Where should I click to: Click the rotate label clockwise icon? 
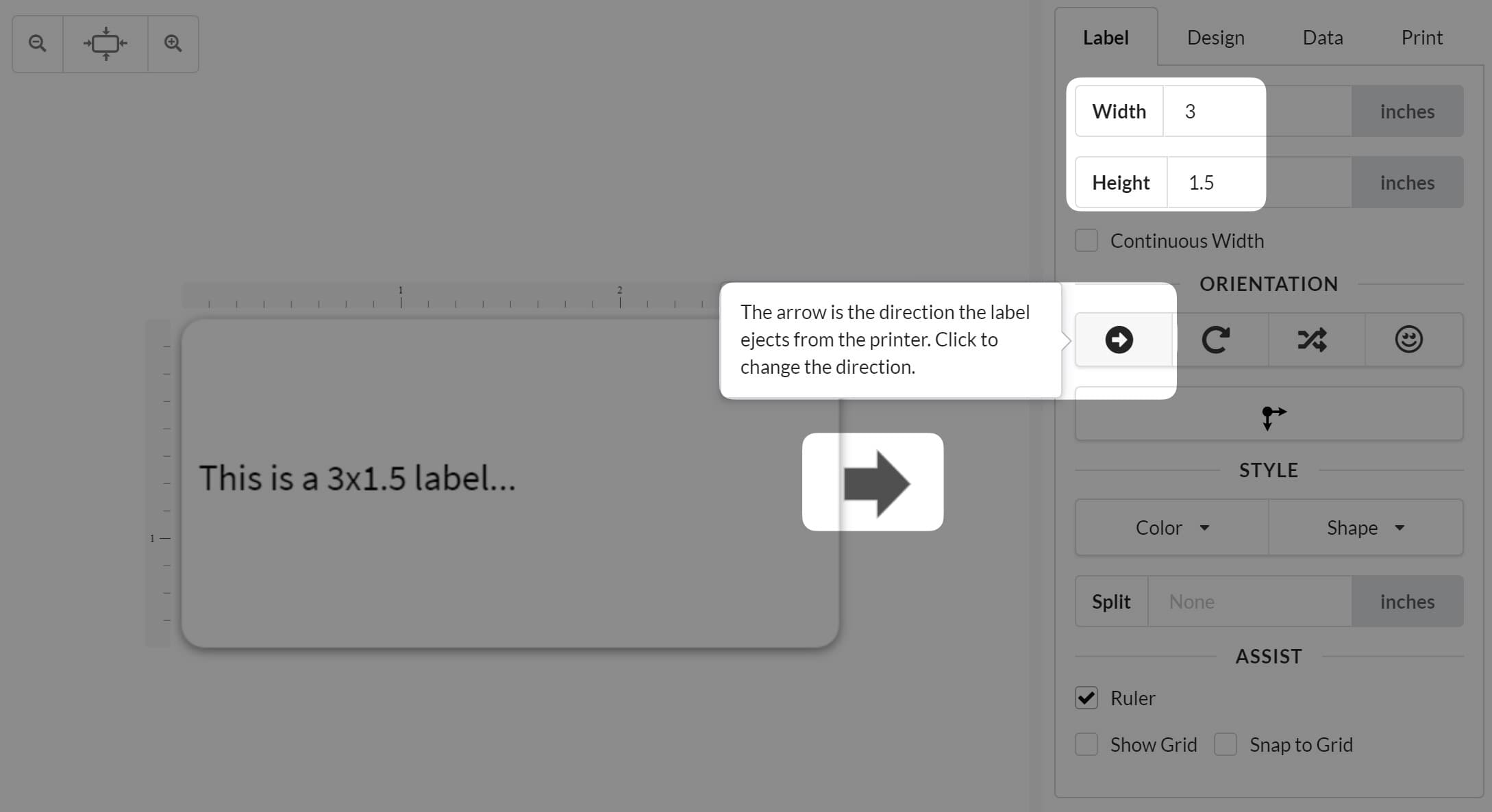point(1216,340)
